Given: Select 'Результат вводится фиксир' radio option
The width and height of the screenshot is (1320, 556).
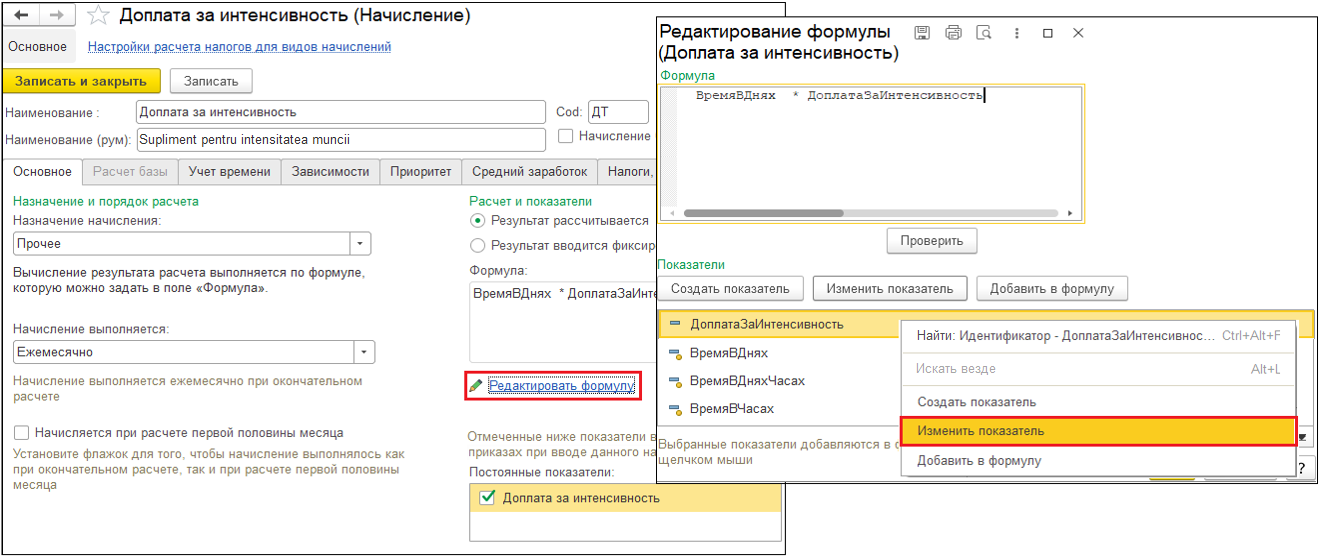Looking at the screenshot, I should [477, 246].
